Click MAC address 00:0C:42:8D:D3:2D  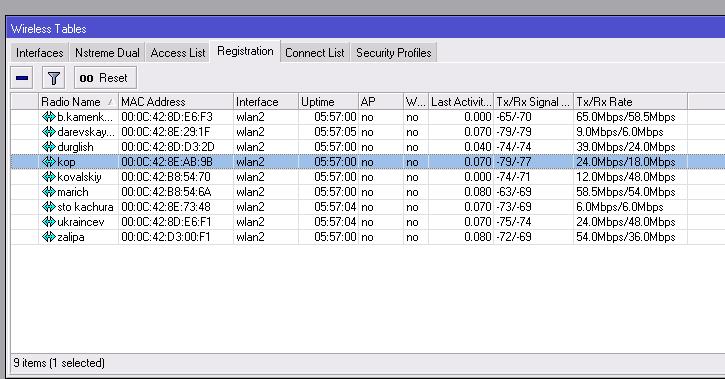coord(168,147)
